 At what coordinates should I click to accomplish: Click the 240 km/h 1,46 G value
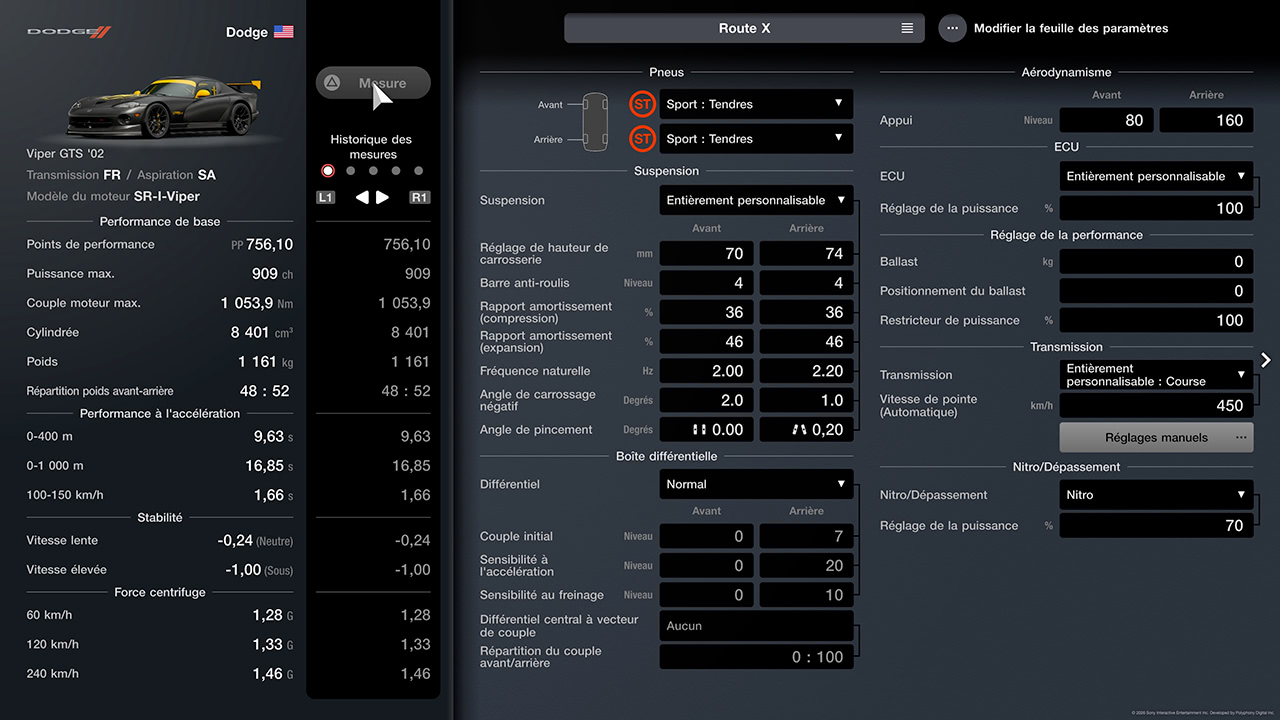273,674
